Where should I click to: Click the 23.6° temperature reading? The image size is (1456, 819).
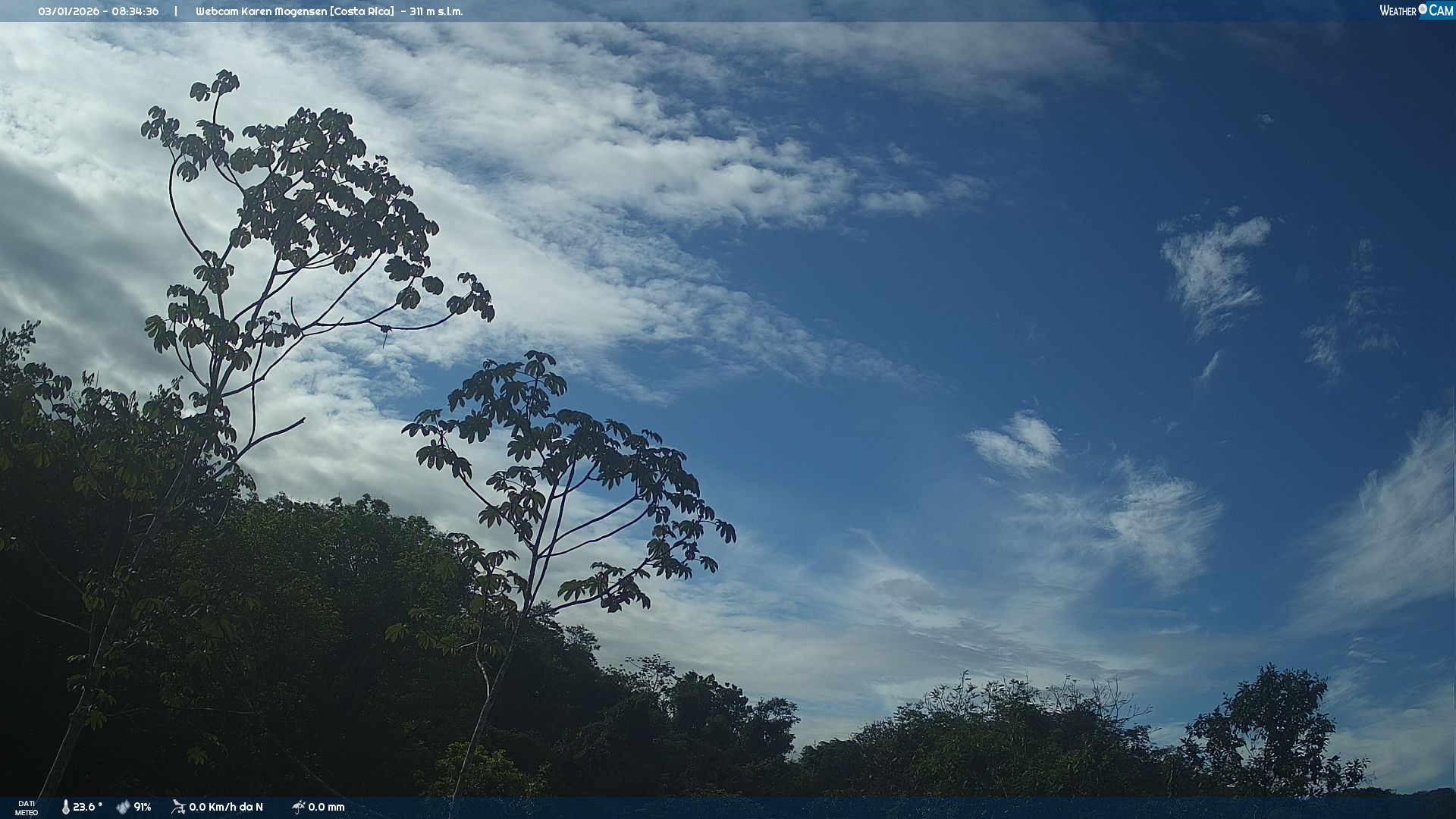pyautogui.click(x=87, y=807)
